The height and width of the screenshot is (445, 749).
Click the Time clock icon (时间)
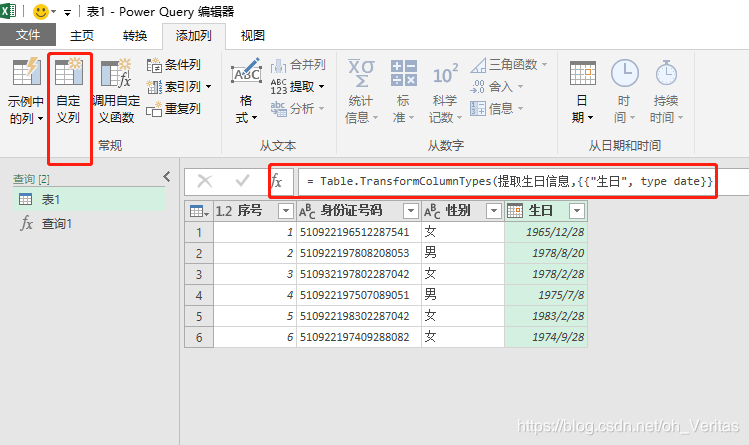pos(624,74)
